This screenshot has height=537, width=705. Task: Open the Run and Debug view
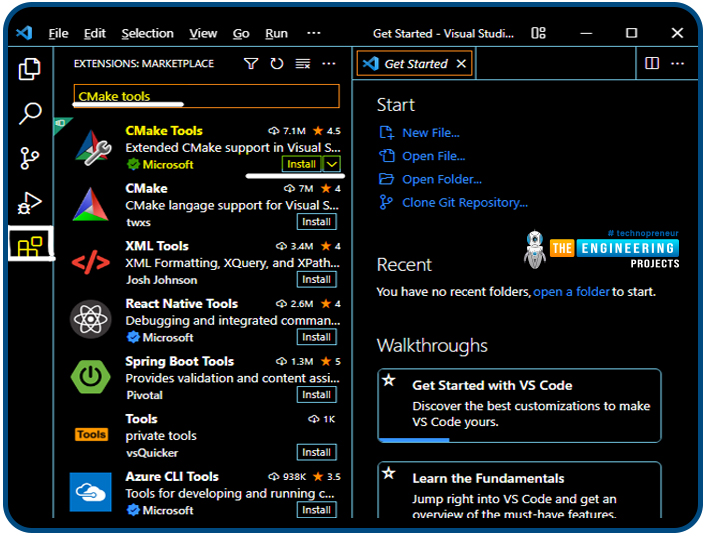pyautogui.click(x=30, y=202)
